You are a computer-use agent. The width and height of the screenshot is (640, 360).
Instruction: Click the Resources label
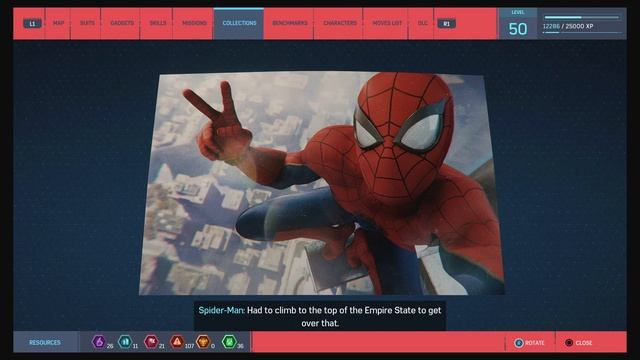(45, 342)
